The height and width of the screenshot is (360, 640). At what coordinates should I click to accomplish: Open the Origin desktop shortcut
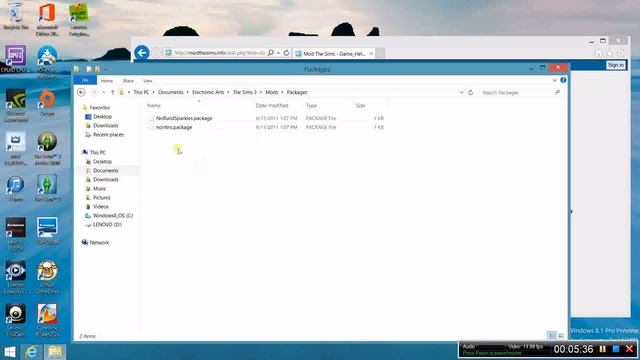pyautogui.click(x=47, y=102)
